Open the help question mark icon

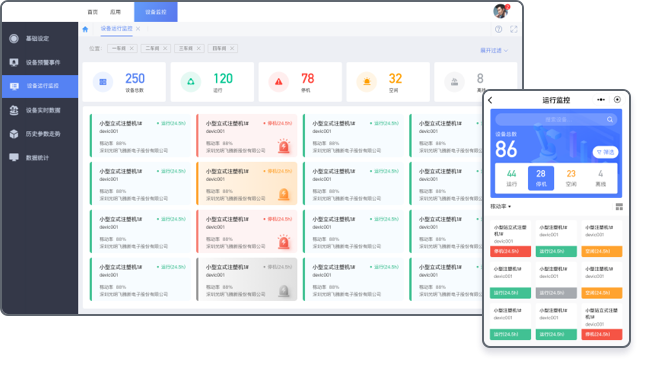(498, 29)
